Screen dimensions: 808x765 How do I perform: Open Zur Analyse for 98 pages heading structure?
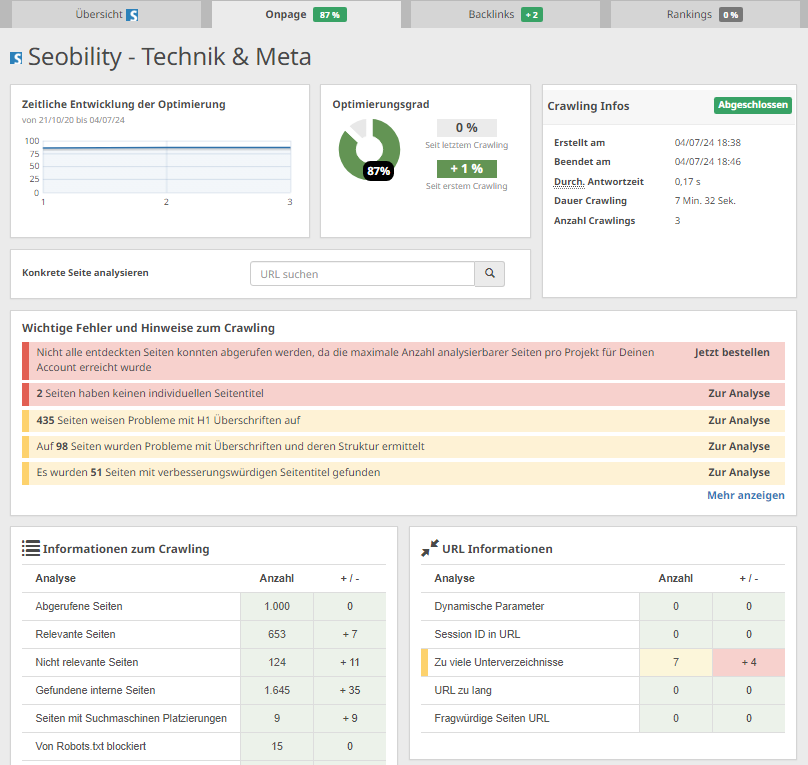[x=739, y=446]
